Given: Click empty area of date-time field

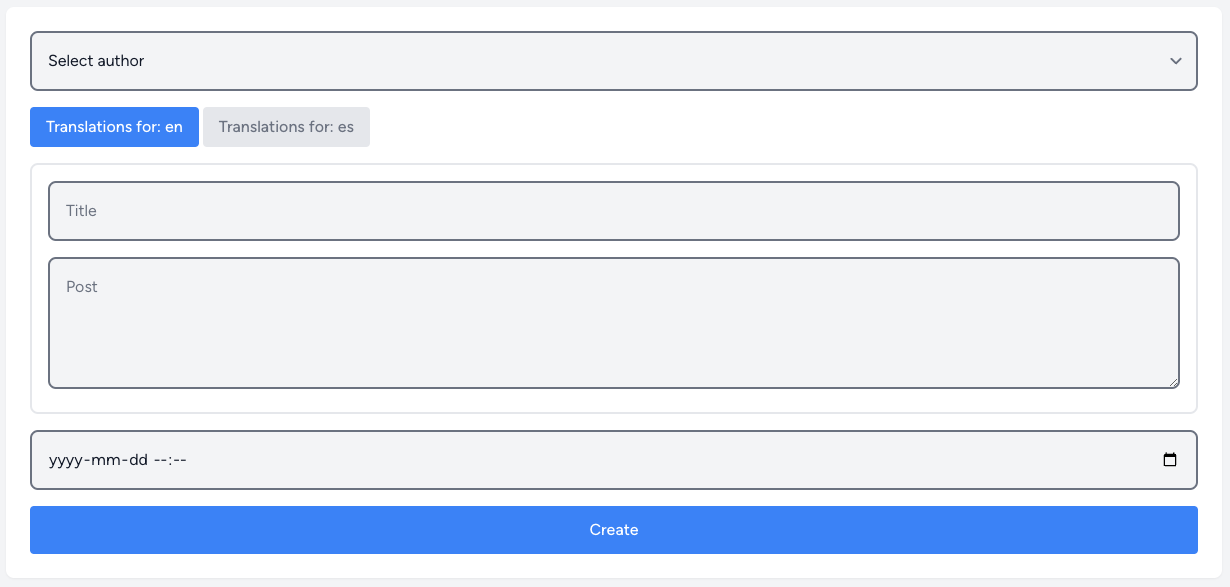Looking at the screenshot, I should point(670,460).
